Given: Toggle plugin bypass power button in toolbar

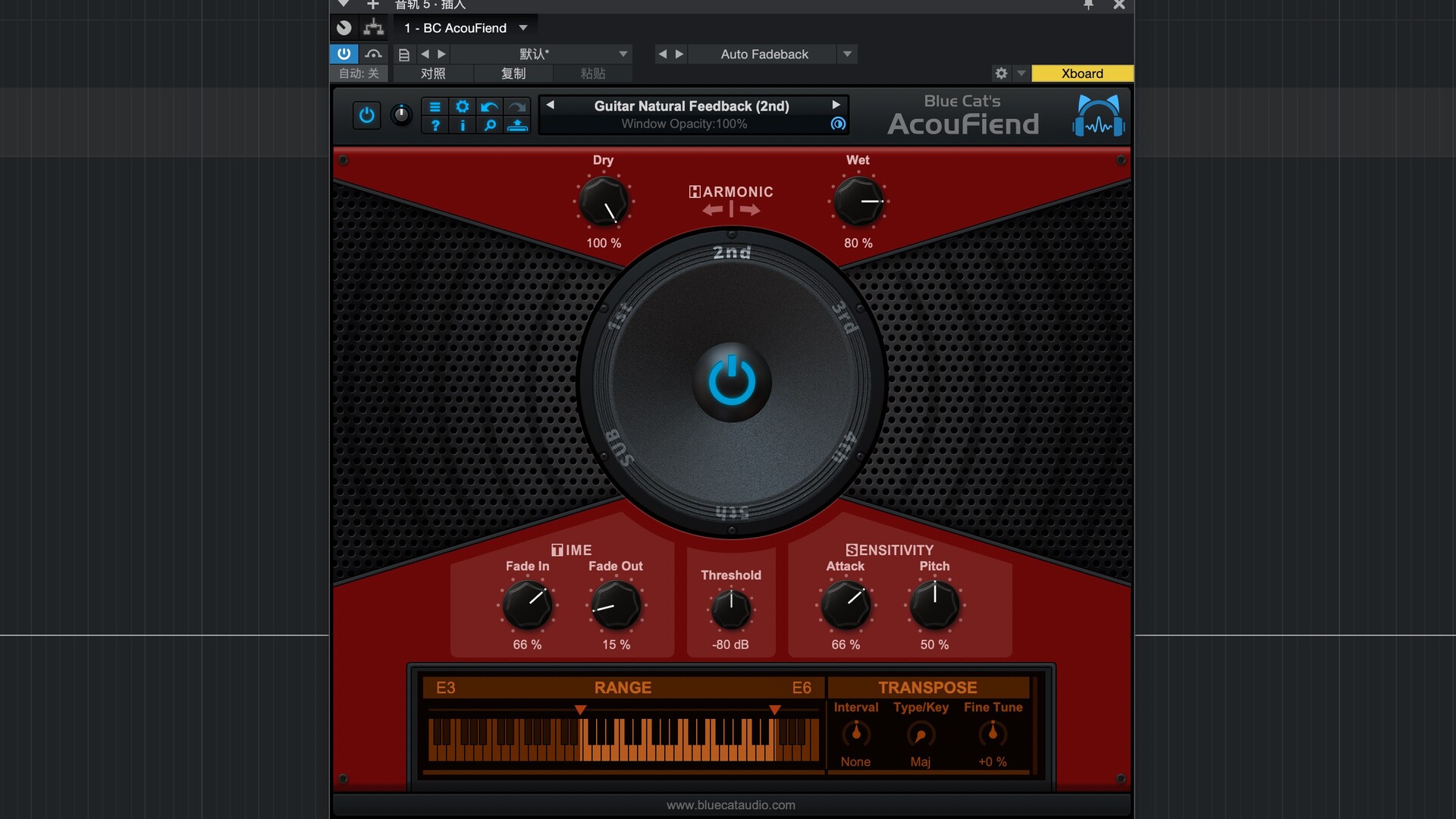Looking at the screenshot, I should pyautogui.click(x=366, y=115).
